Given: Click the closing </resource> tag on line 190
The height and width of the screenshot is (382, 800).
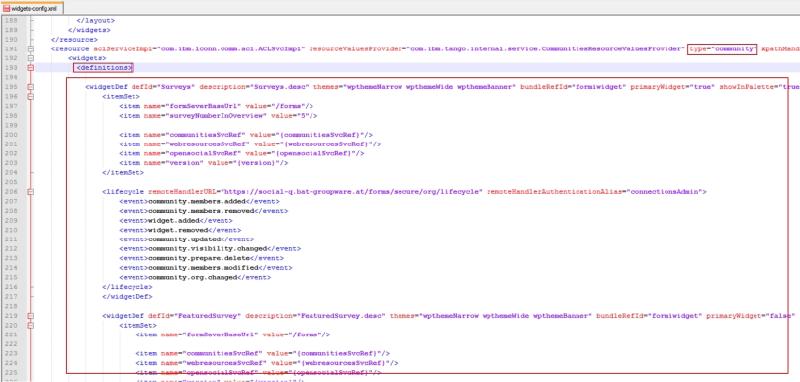Looking at the screenshot, I should [x=74, y=39].
